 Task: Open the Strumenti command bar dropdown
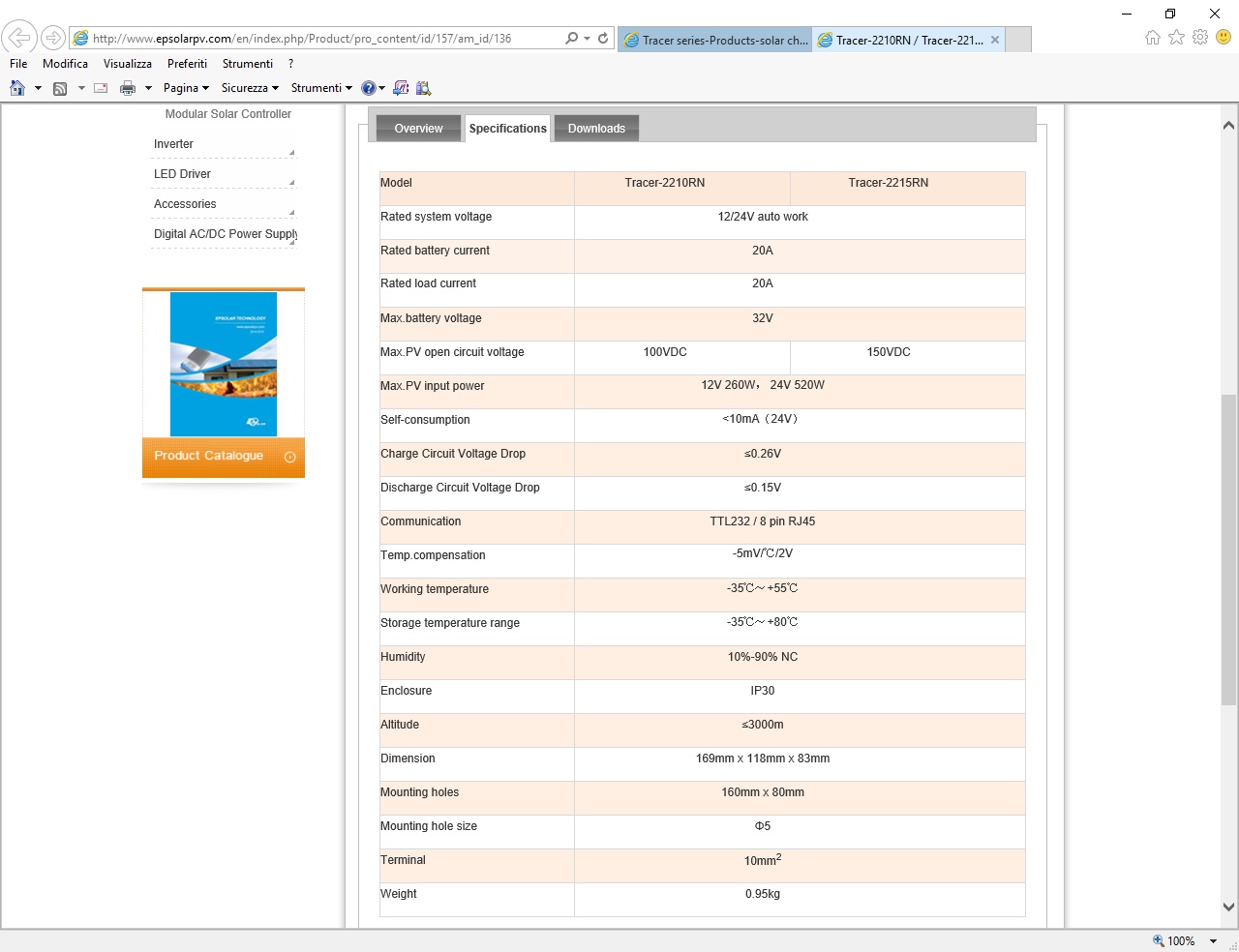(321, 88)
